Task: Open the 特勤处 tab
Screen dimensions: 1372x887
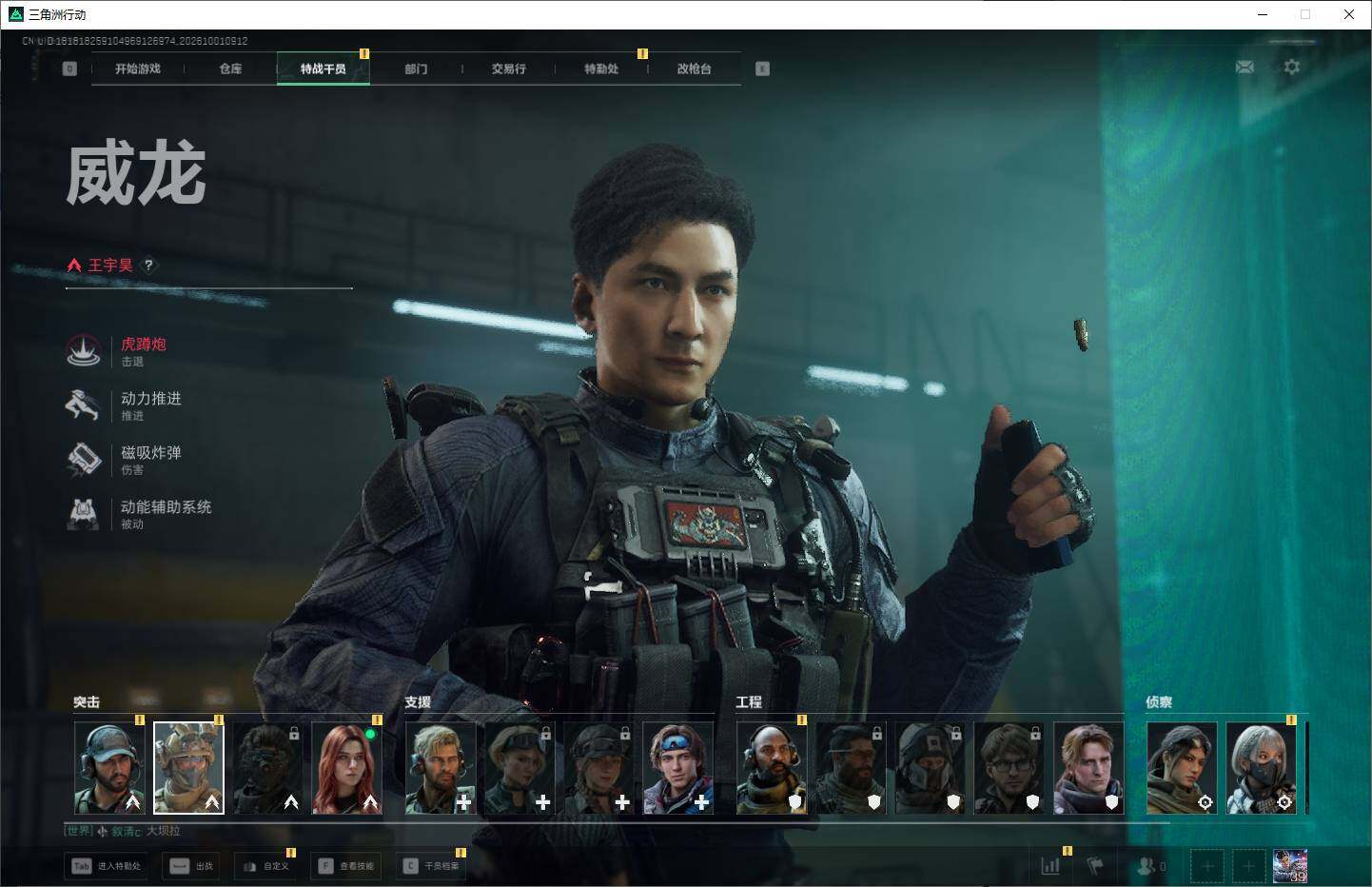Action: coord(601,69)
